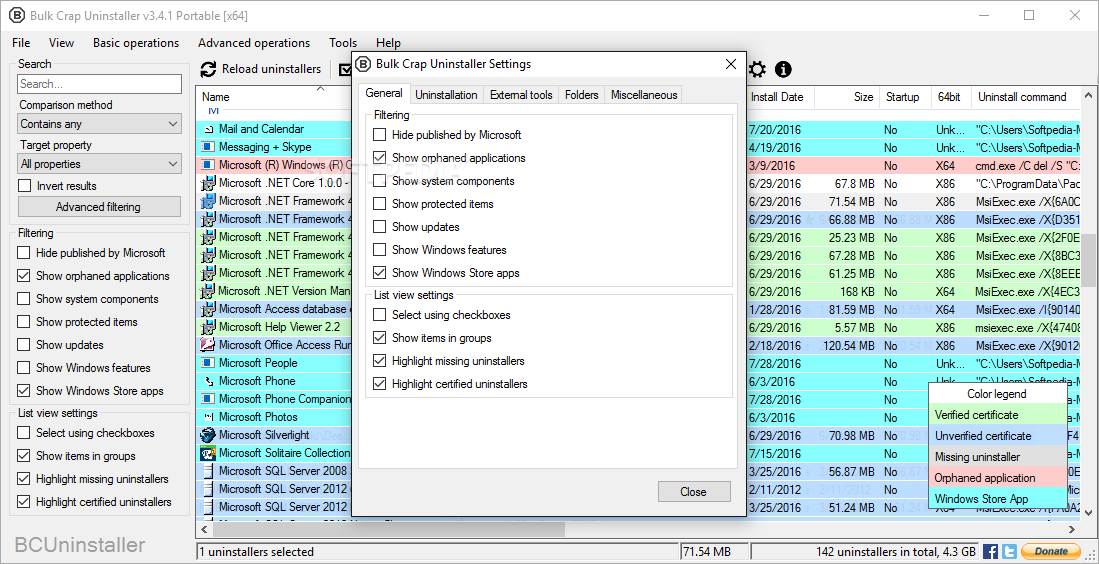Click the info icon in the toolbar
The width and height of the screenshot is (1099, 564).
pyautogui.click(x=783, y=69)
